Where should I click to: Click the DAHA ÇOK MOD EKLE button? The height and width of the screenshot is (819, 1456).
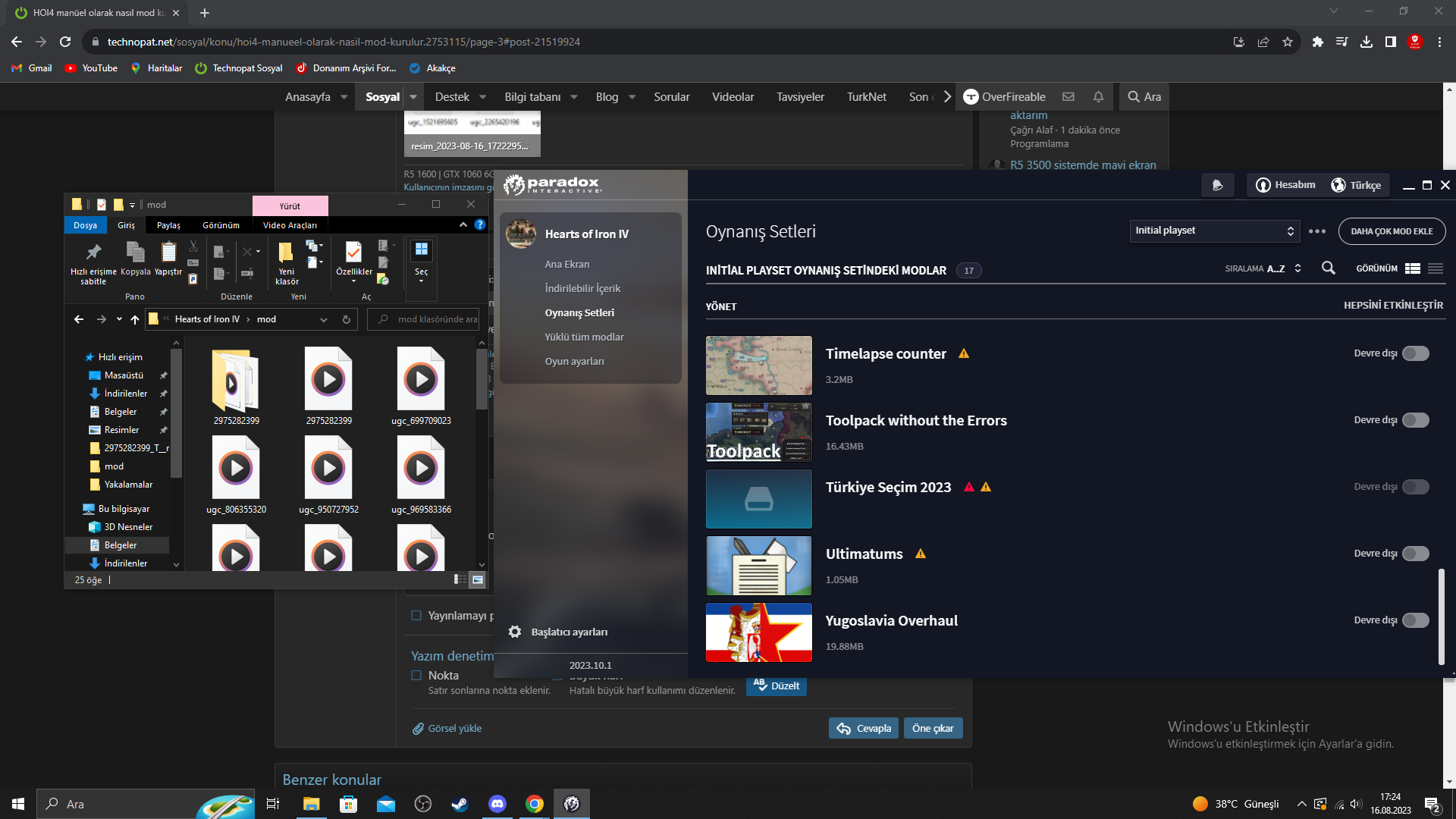[x=1392, y=231]
